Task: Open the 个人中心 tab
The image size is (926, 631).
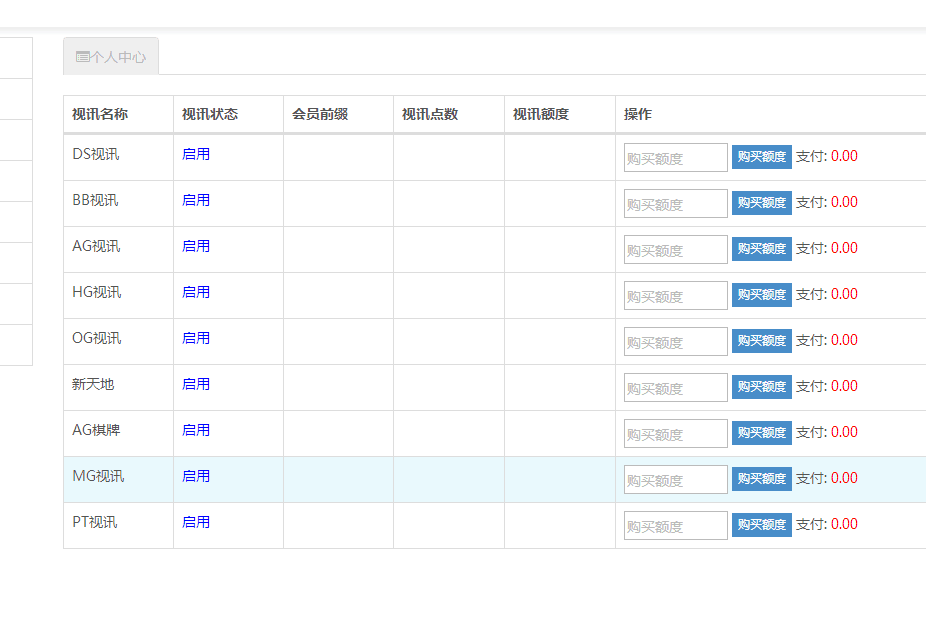Action: 111,57
